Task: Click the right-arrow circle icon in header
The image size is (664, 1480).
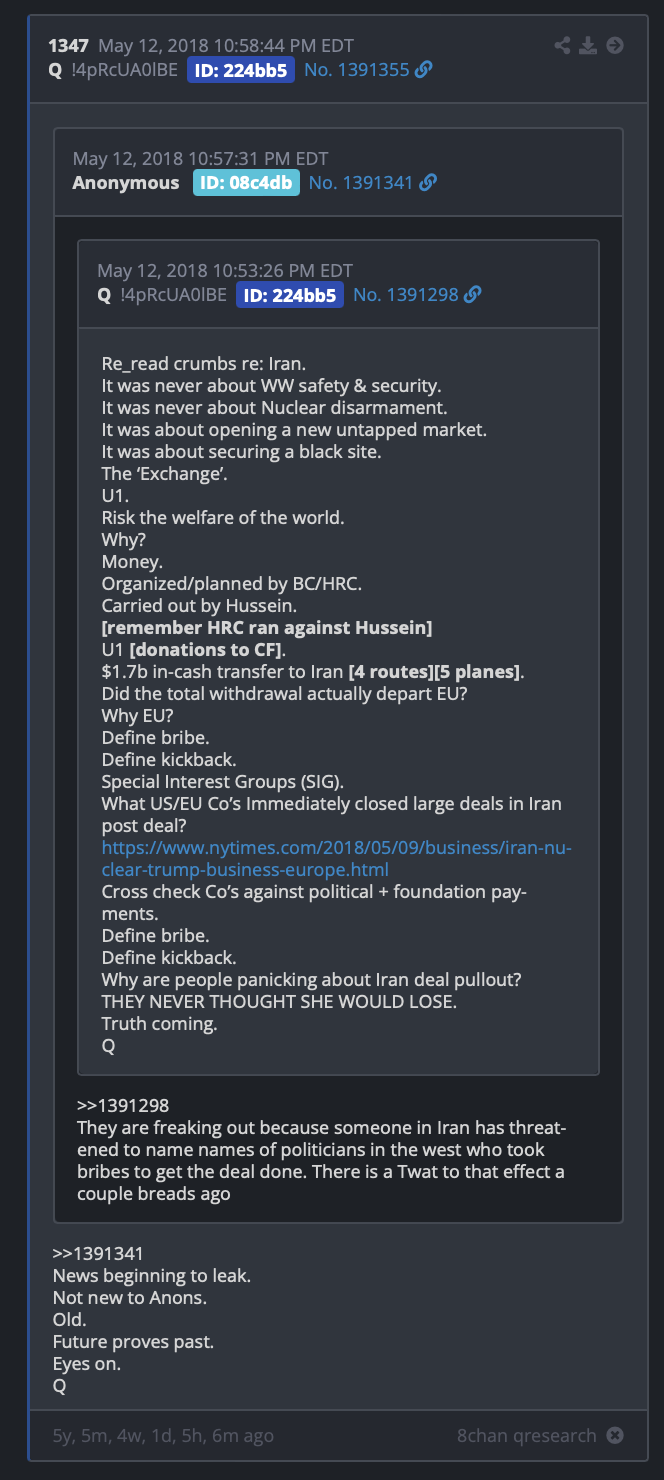Action: [x=615, y=45]
